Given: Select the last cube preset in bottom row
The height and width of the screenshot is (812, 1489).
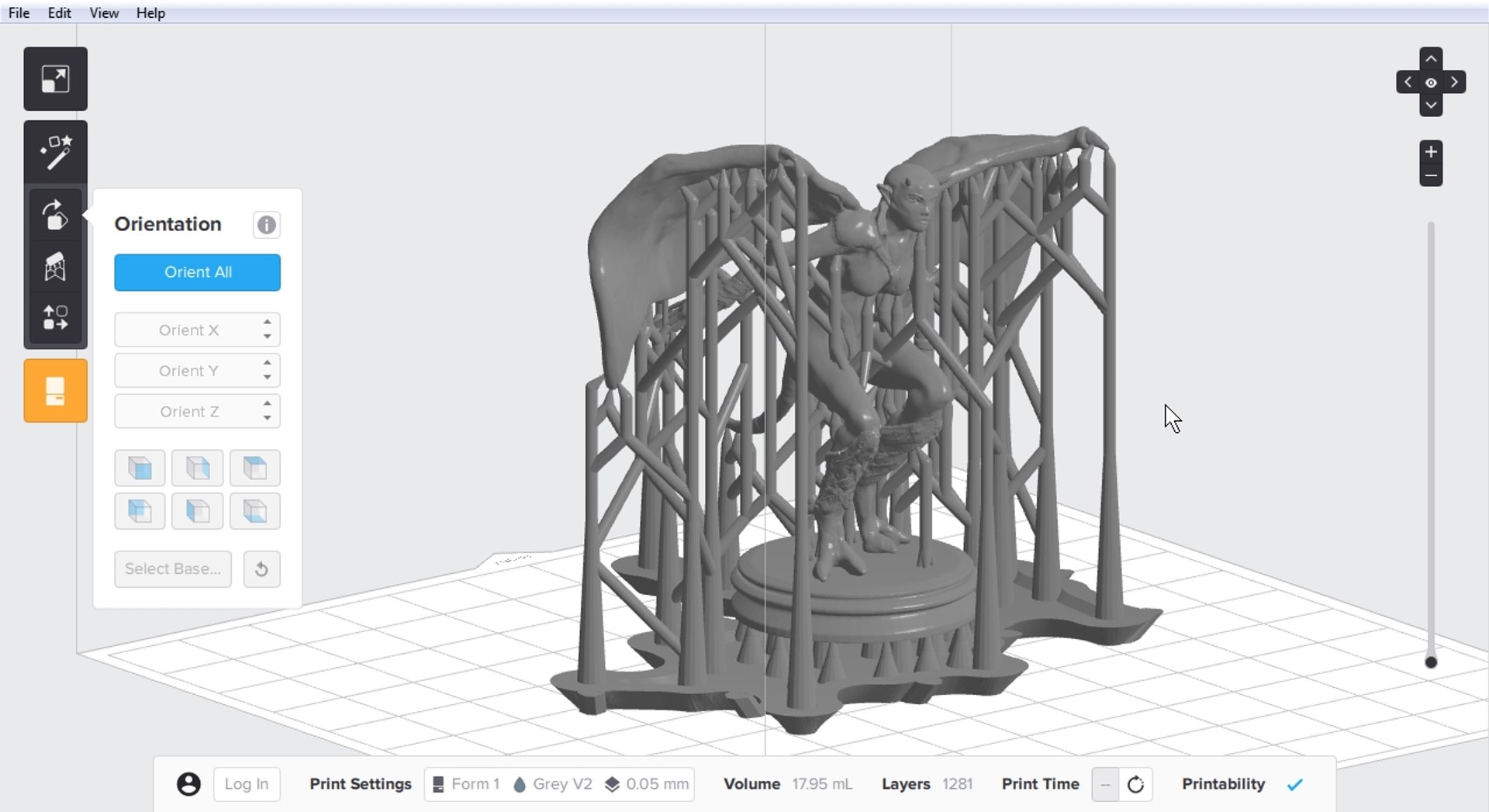Looking at the screenshot, I should coord(255,511).
